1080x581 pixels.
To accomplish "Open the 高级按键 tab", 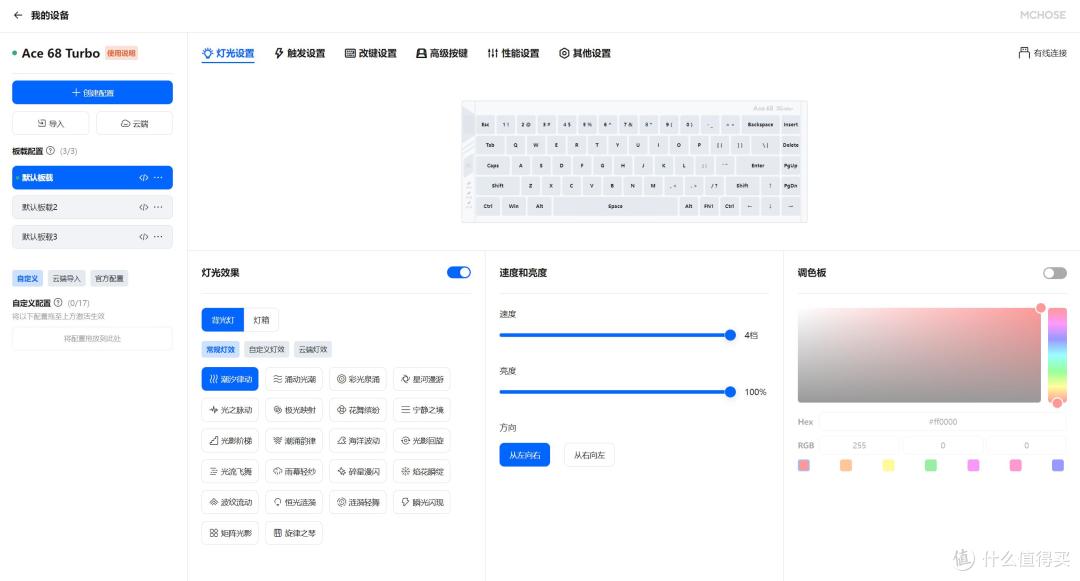I will click(x=442, y=53).
